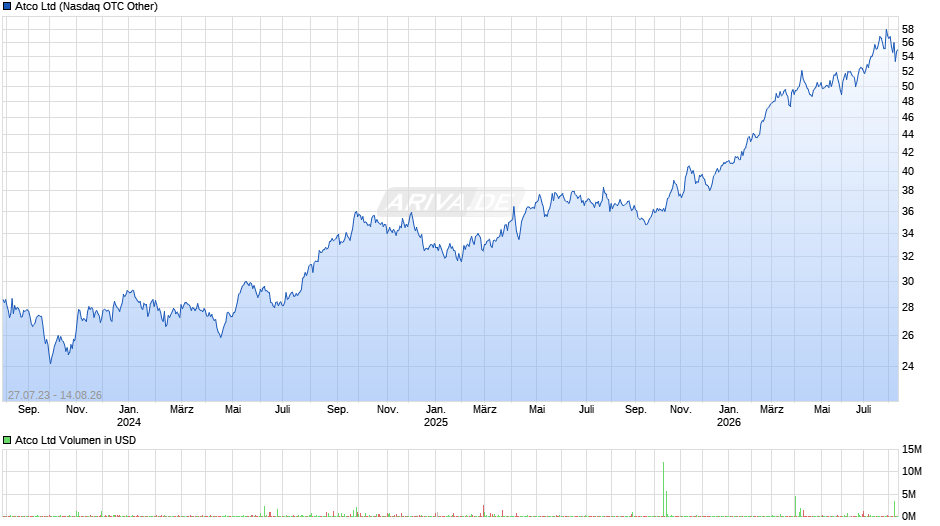Click the 'Jan. 2025' axis label

point(436,416)
